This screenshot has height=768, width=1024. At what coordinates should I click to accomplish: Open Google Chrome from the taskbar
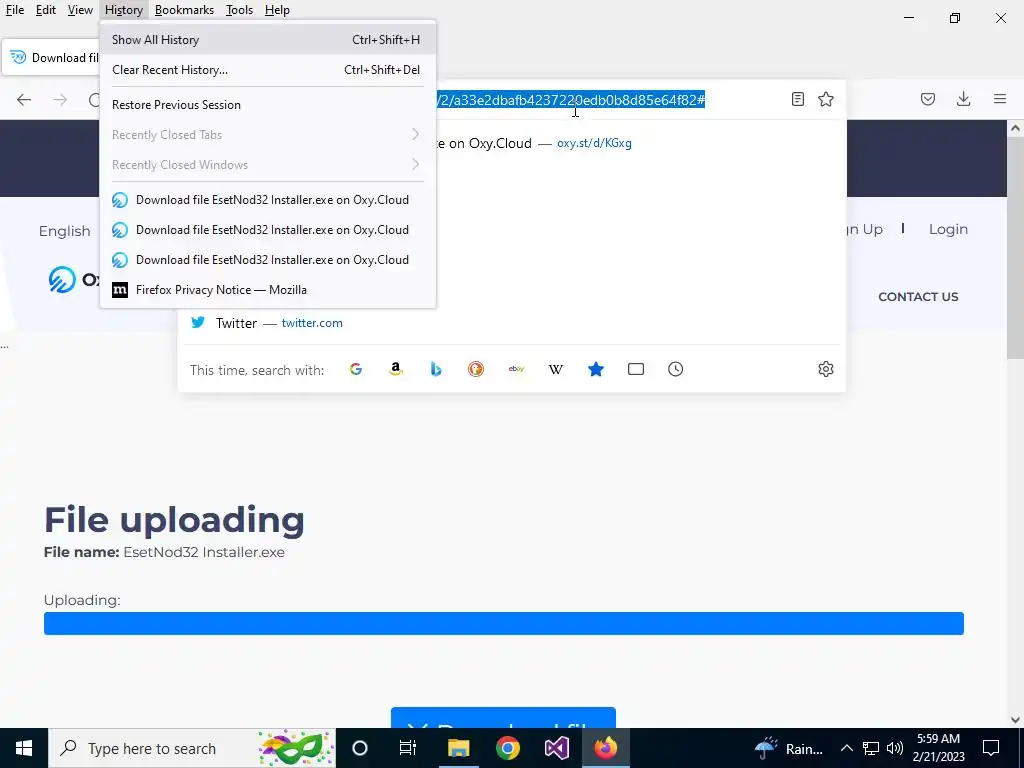click(507, 748)
